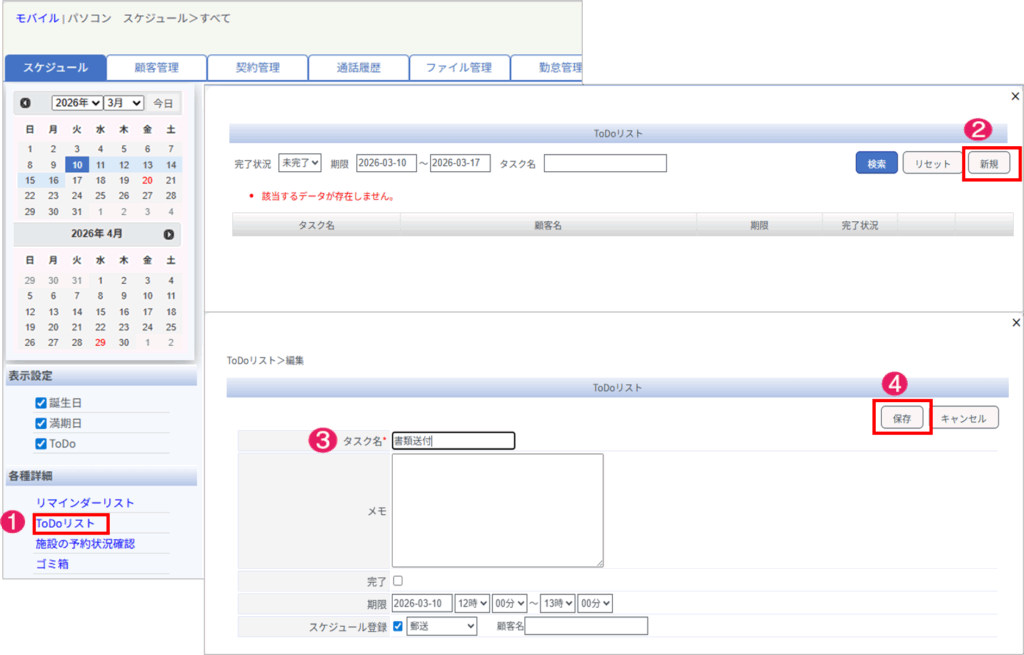Click the 検索 button
Screen dimensions: 1024x655
click(x=876, y=164)
